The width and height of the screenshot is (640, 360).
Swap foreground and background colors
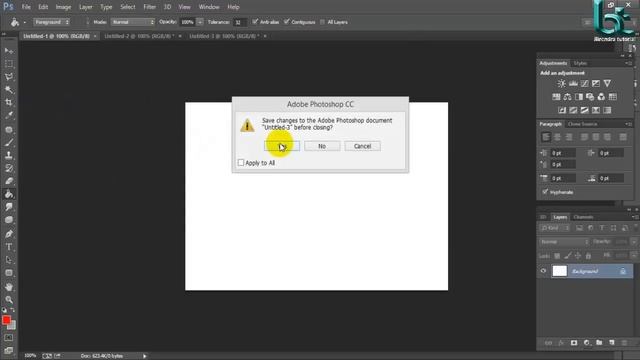coord(13,310)
